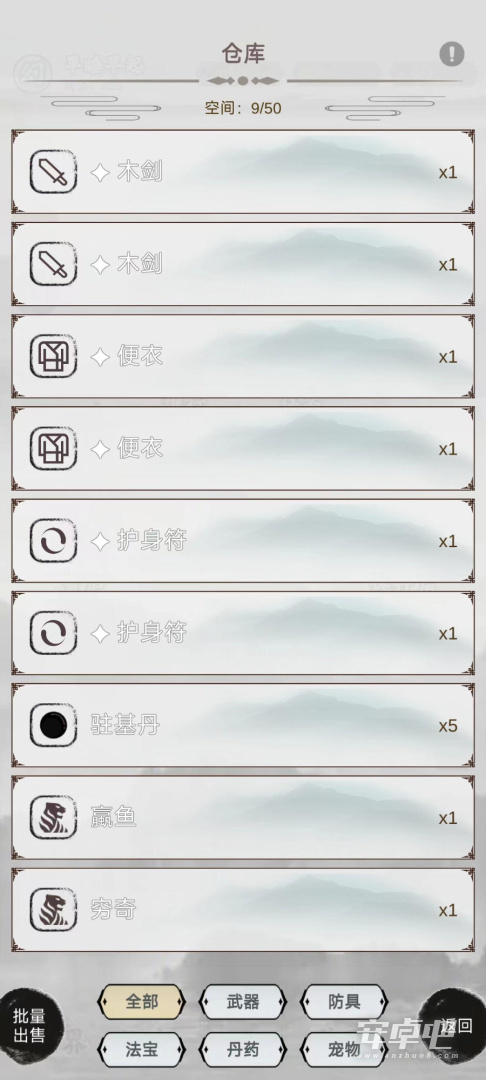
Task: Tap the second 便衣 armor icon
Action: [53, 448]
